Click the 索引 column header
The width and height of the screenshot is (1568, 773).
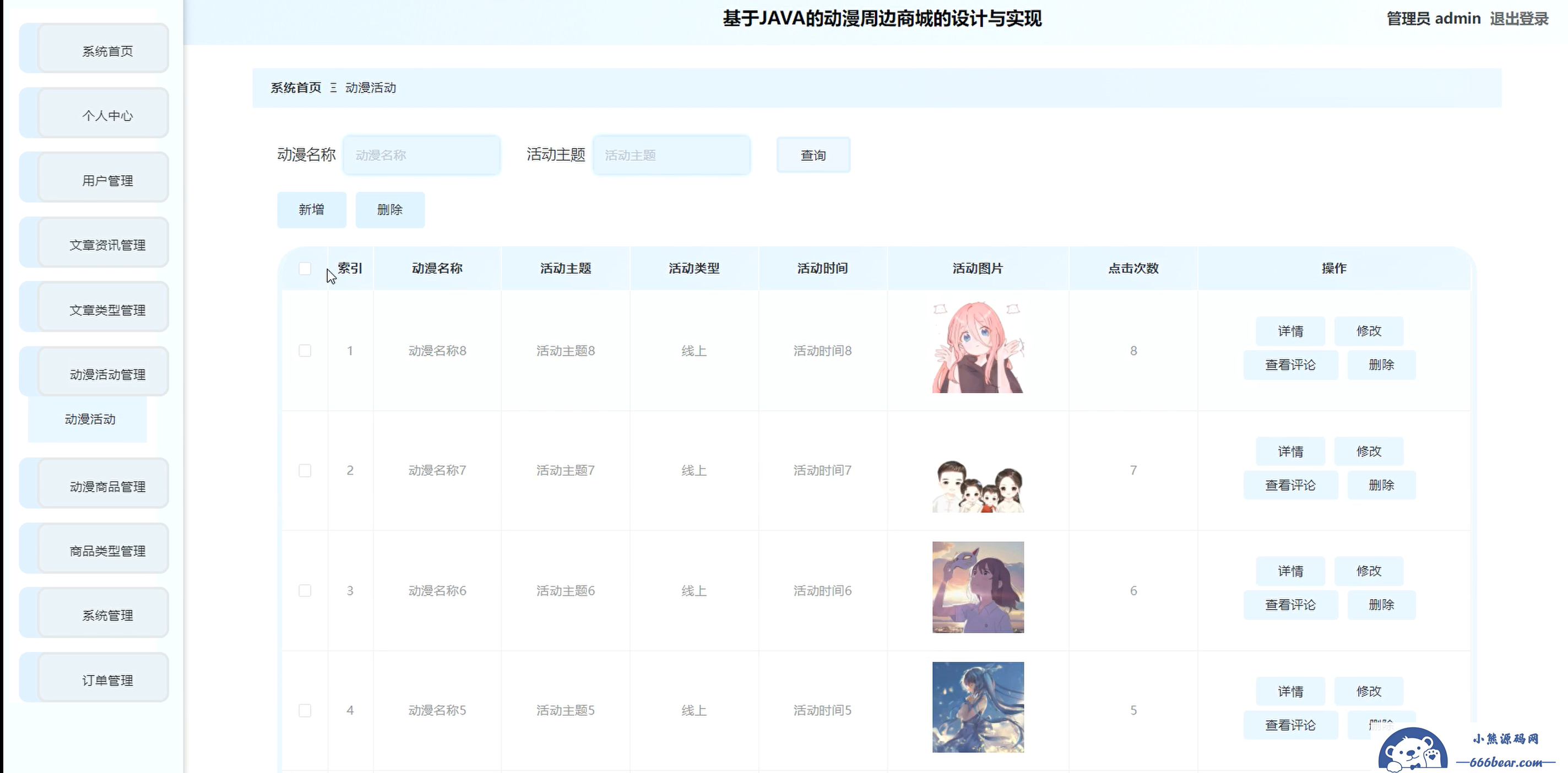(350, 269)
